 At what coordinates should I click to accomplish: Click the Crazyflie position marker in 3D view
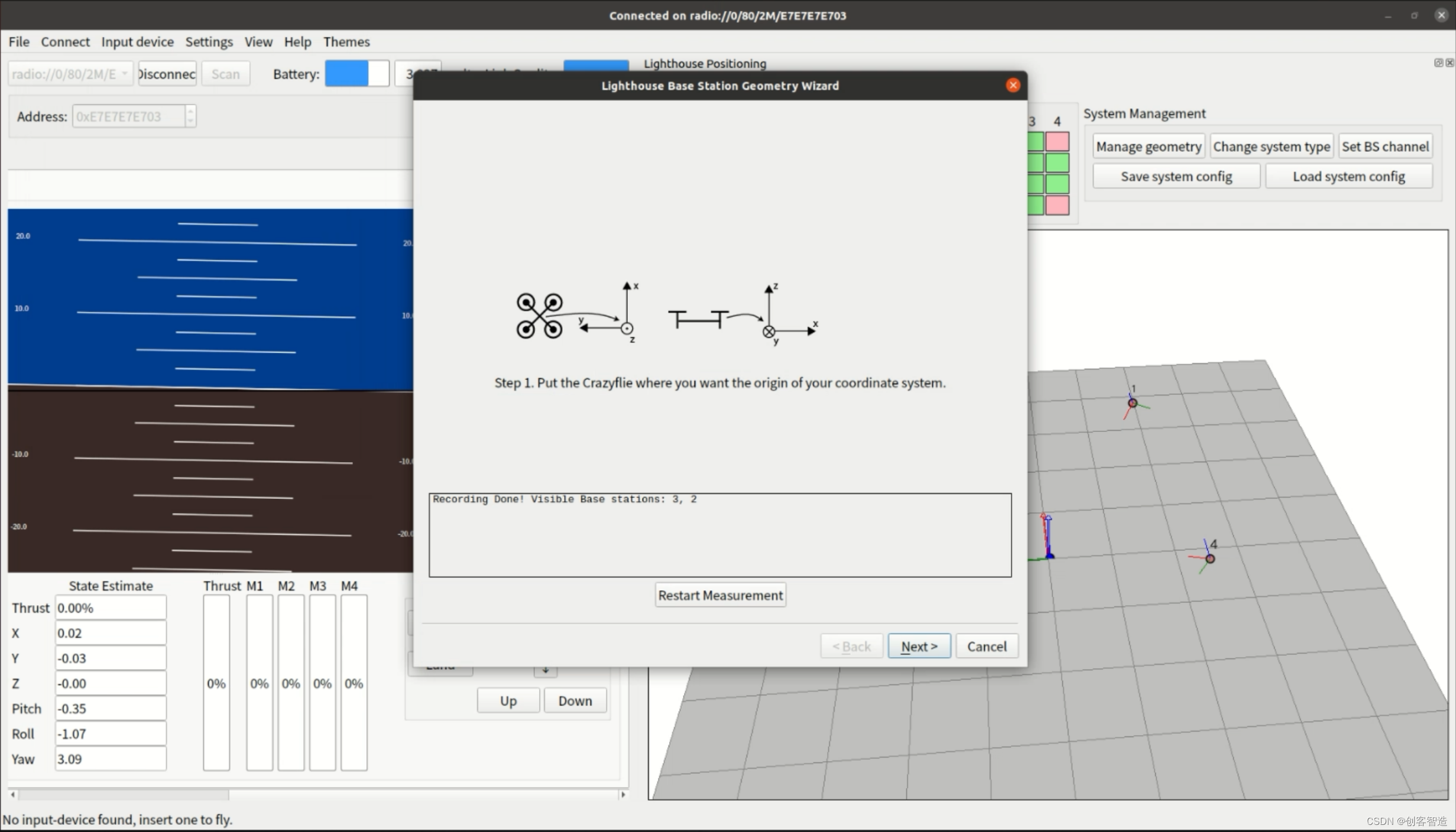pyautogui.click(x=1049, y=554)
